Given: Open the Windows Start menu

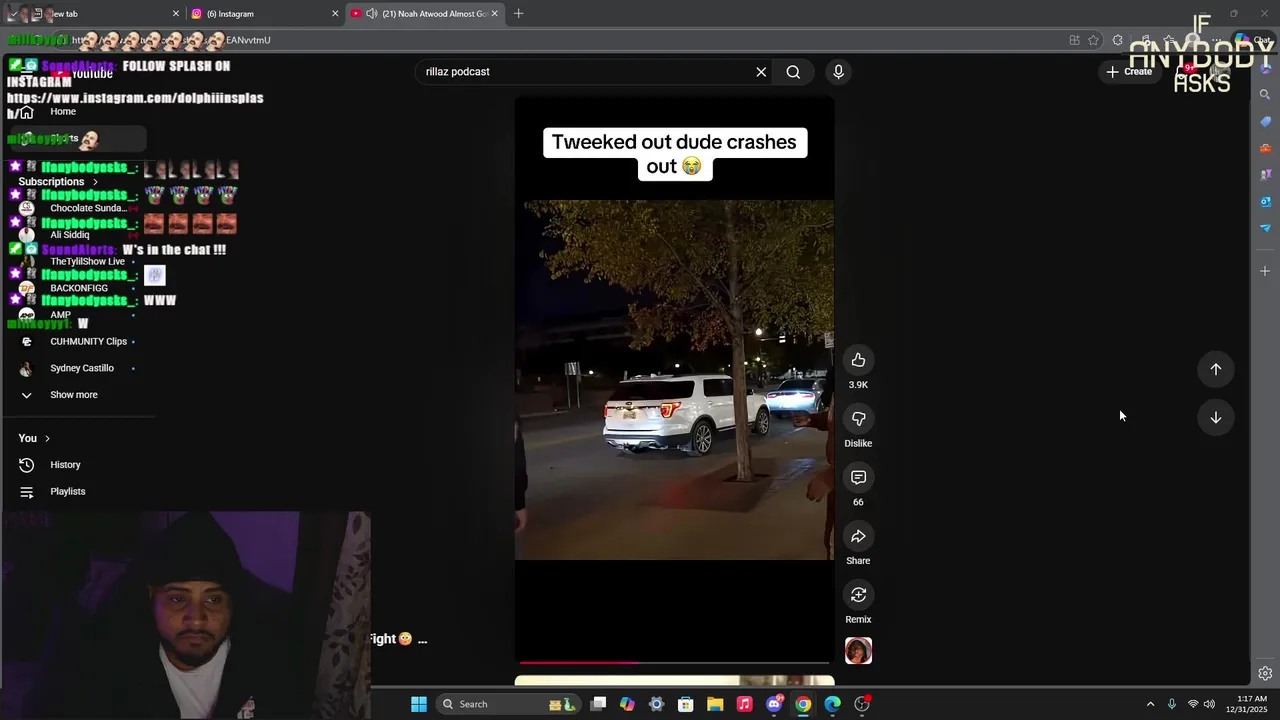Looking at the screenshot, I should 419,704.
